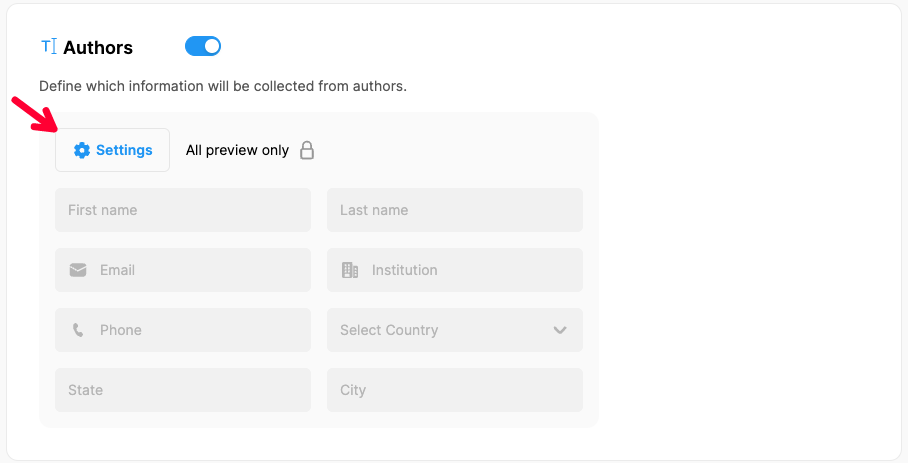908x463 pixels.
Task: Select the City input field
Action: tap(455, 390)
